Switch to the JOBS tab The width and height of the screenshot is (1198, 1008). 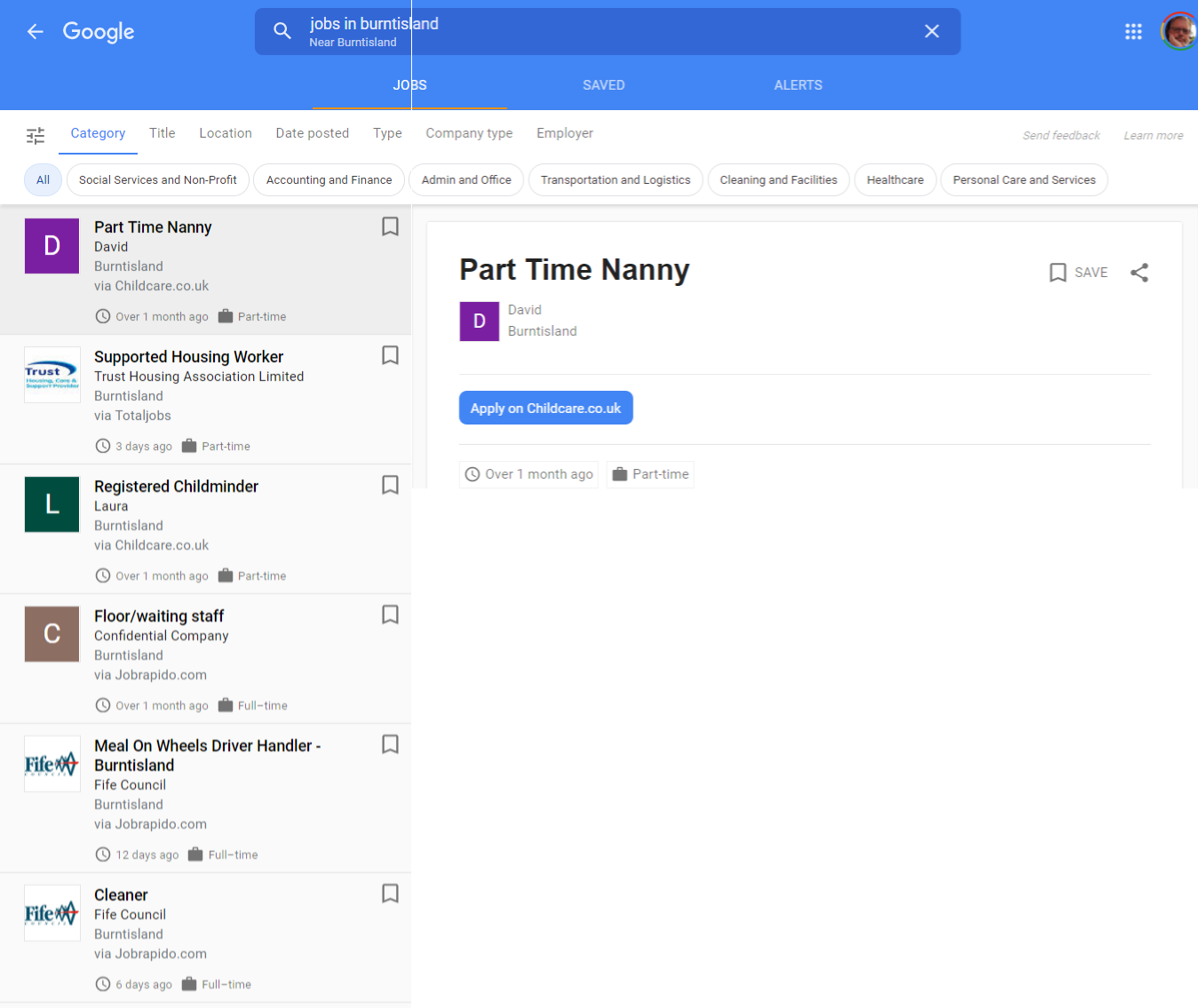click(x=409, y=85)
